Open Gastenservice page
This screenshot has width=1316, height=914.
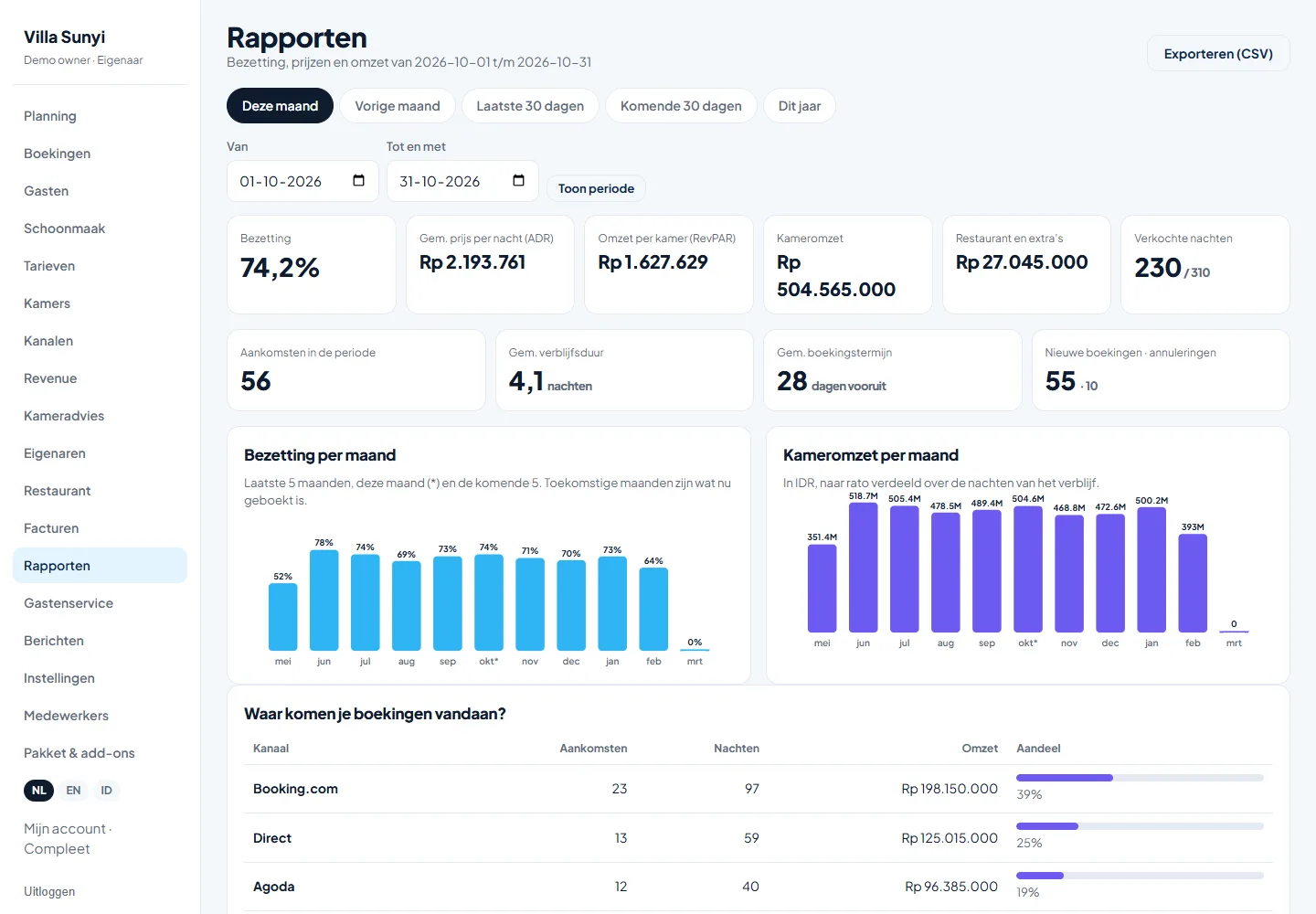point(100,603)
